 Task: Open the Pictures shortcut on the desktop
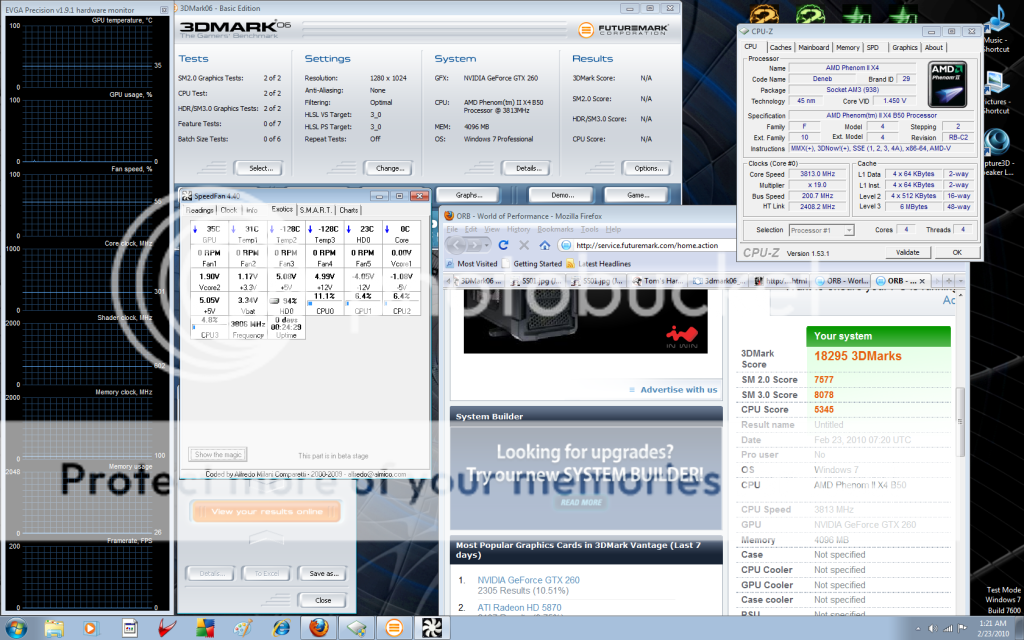[x=996, y=92]
